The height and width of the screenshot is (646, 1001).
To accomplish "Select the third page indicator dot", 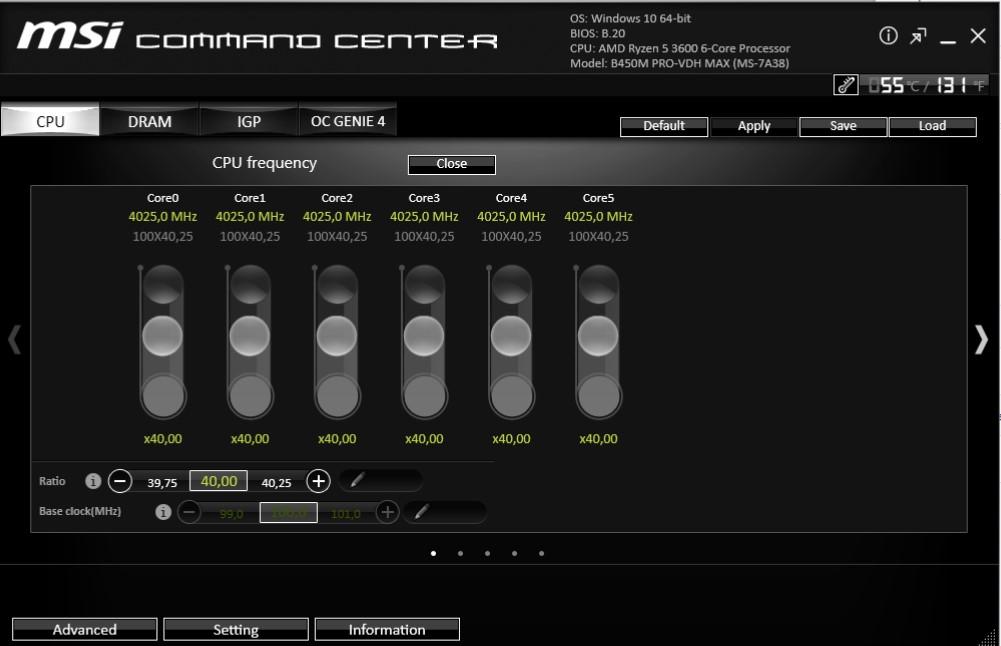I will [x=487, y=553].
